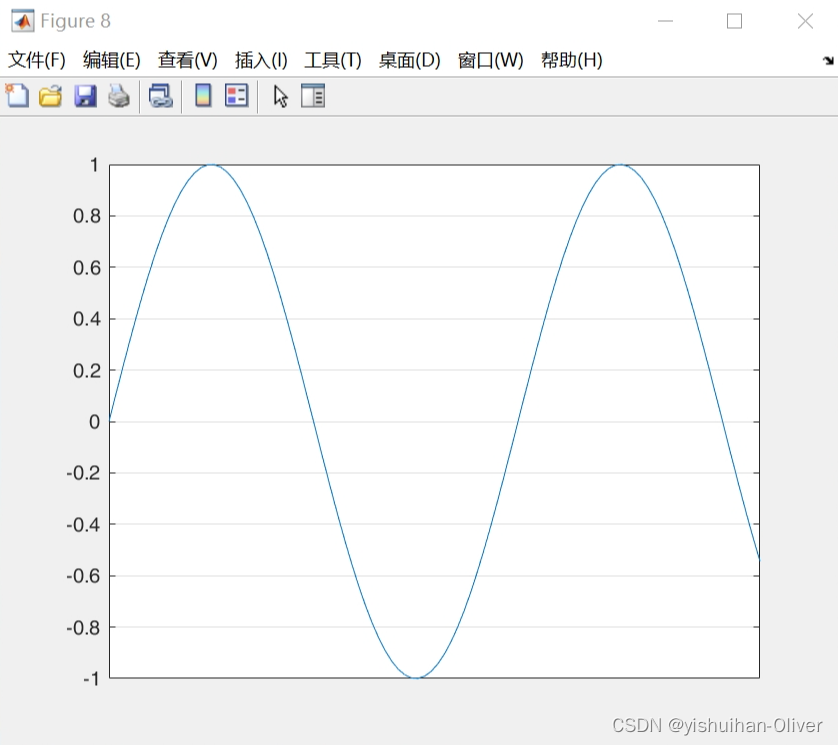
Task: Dock the figure with the corner arrow
Action: 828,60
